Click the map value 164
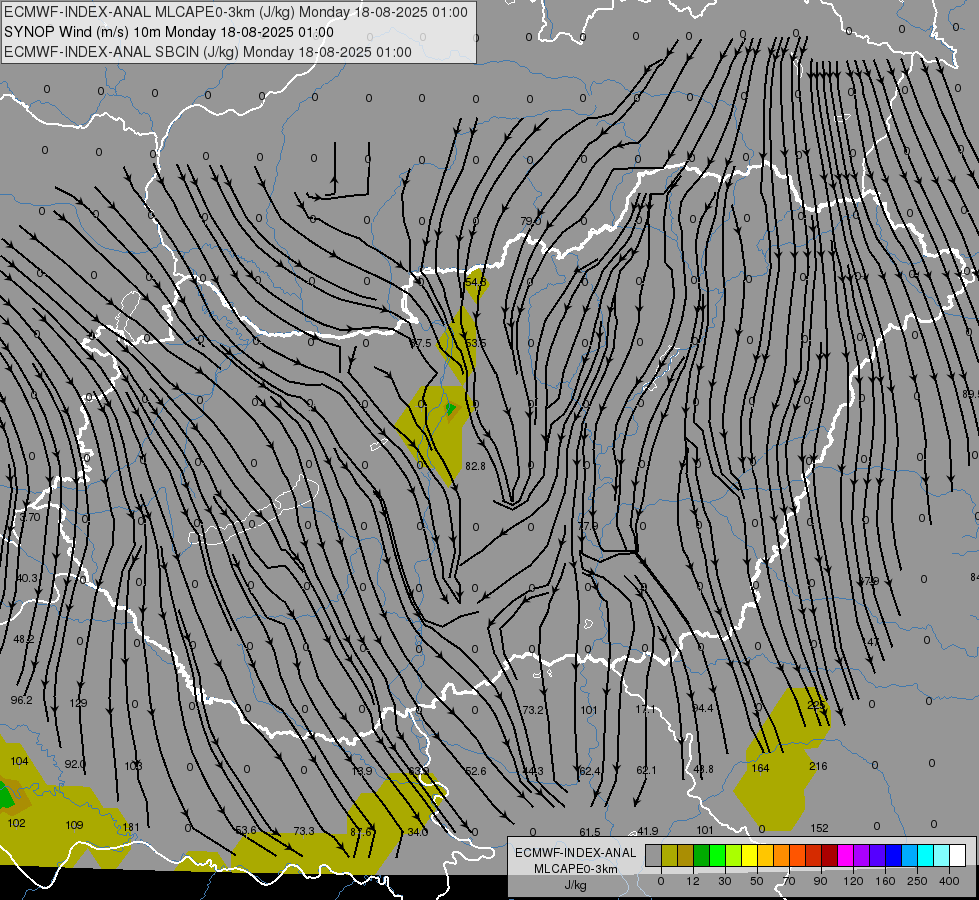Screen dimensions: 979x900 pos(760,768)
